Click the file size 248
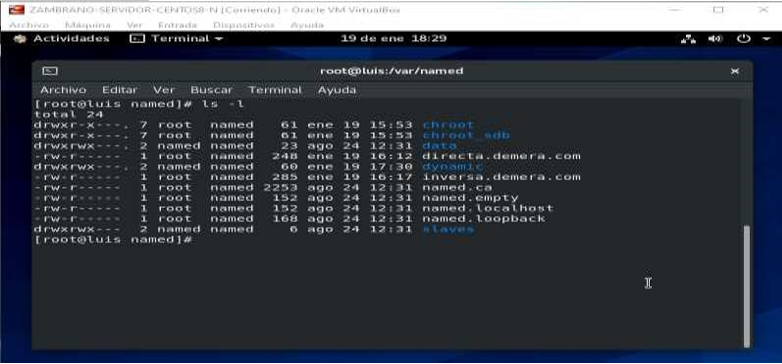Image resolution: width=782 pixels, height=364 pixels. [x=285, y=156]
